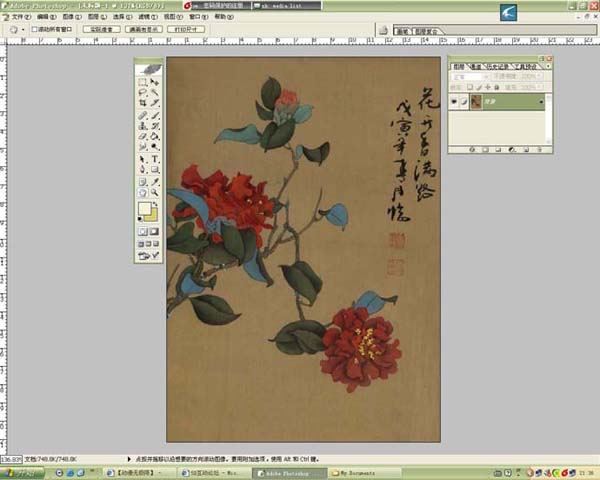Select the Dodge tool
This screenshot has width=600, height=480.
point(155,147)
